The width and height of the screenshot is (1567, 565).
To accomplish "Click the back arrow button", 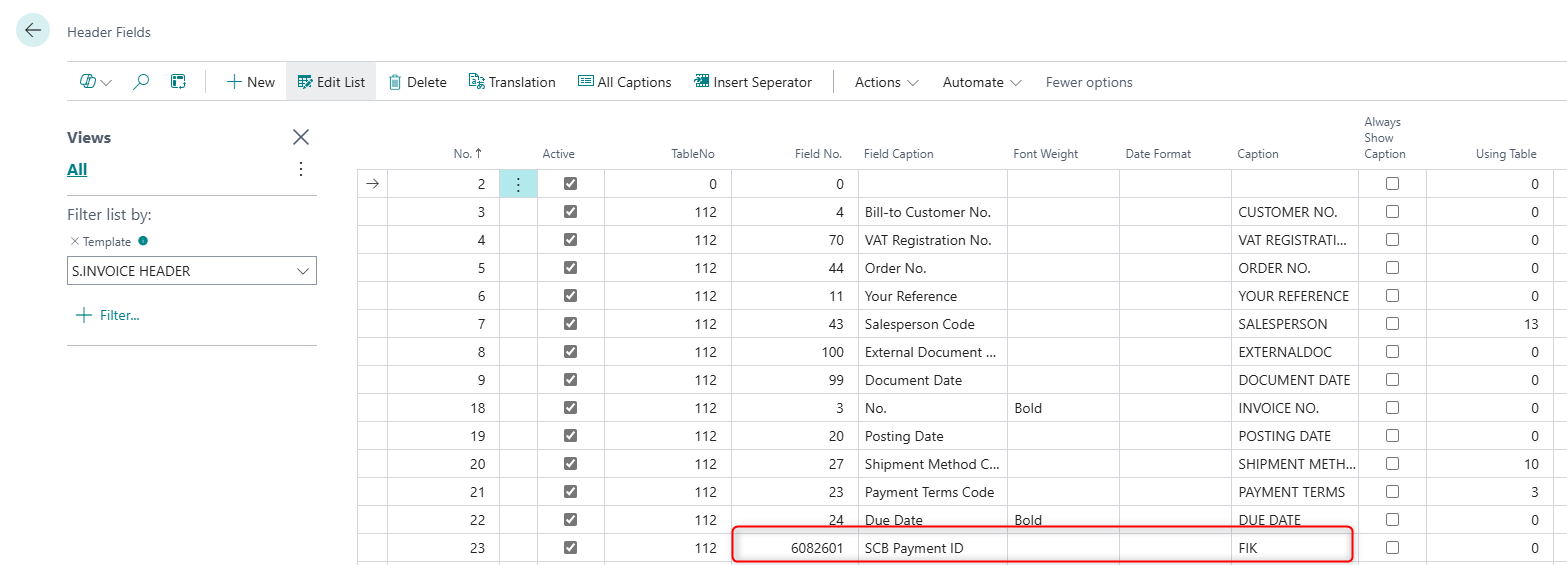I will click(33, 31).
